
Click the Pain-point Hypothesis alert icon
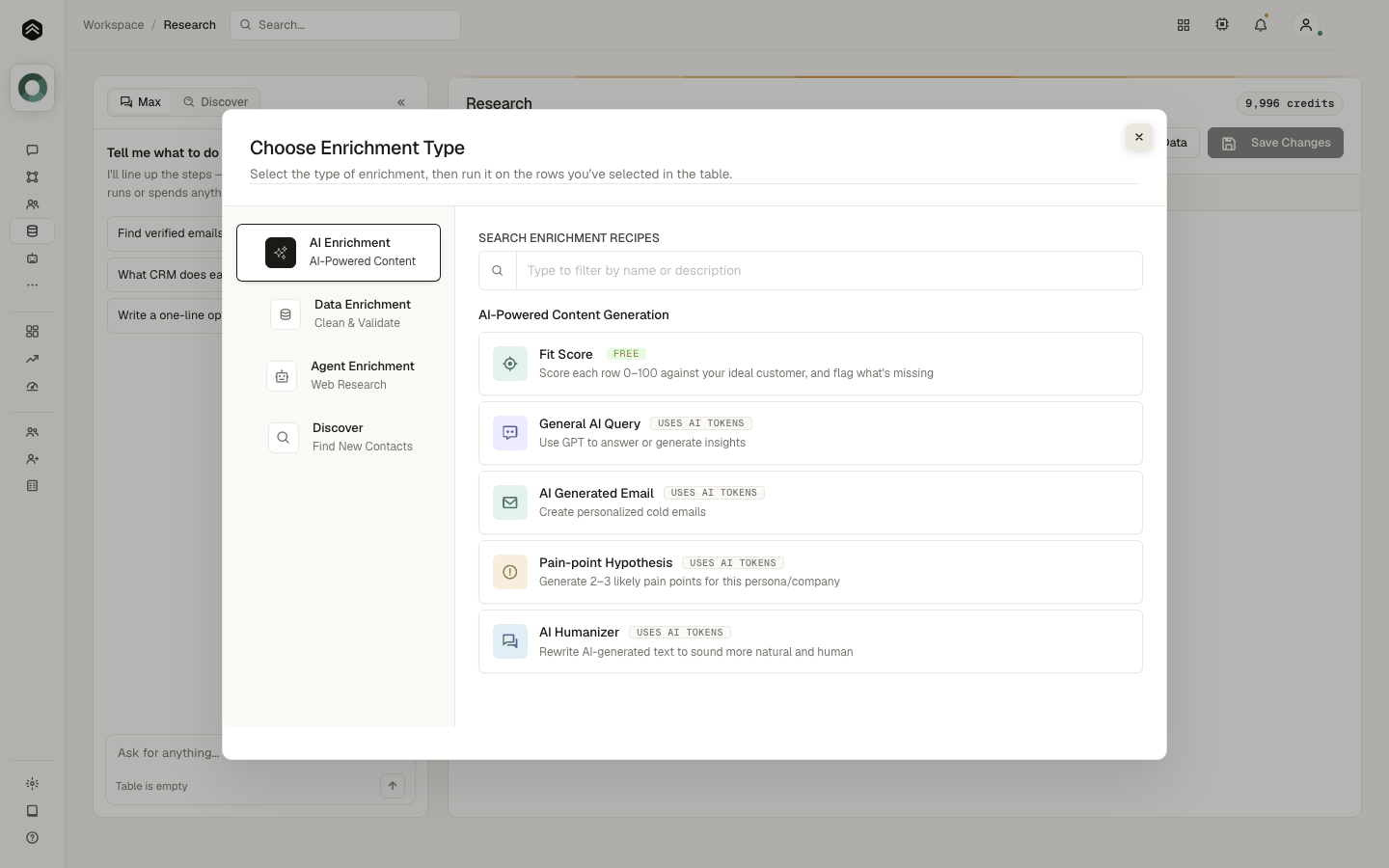510,572
